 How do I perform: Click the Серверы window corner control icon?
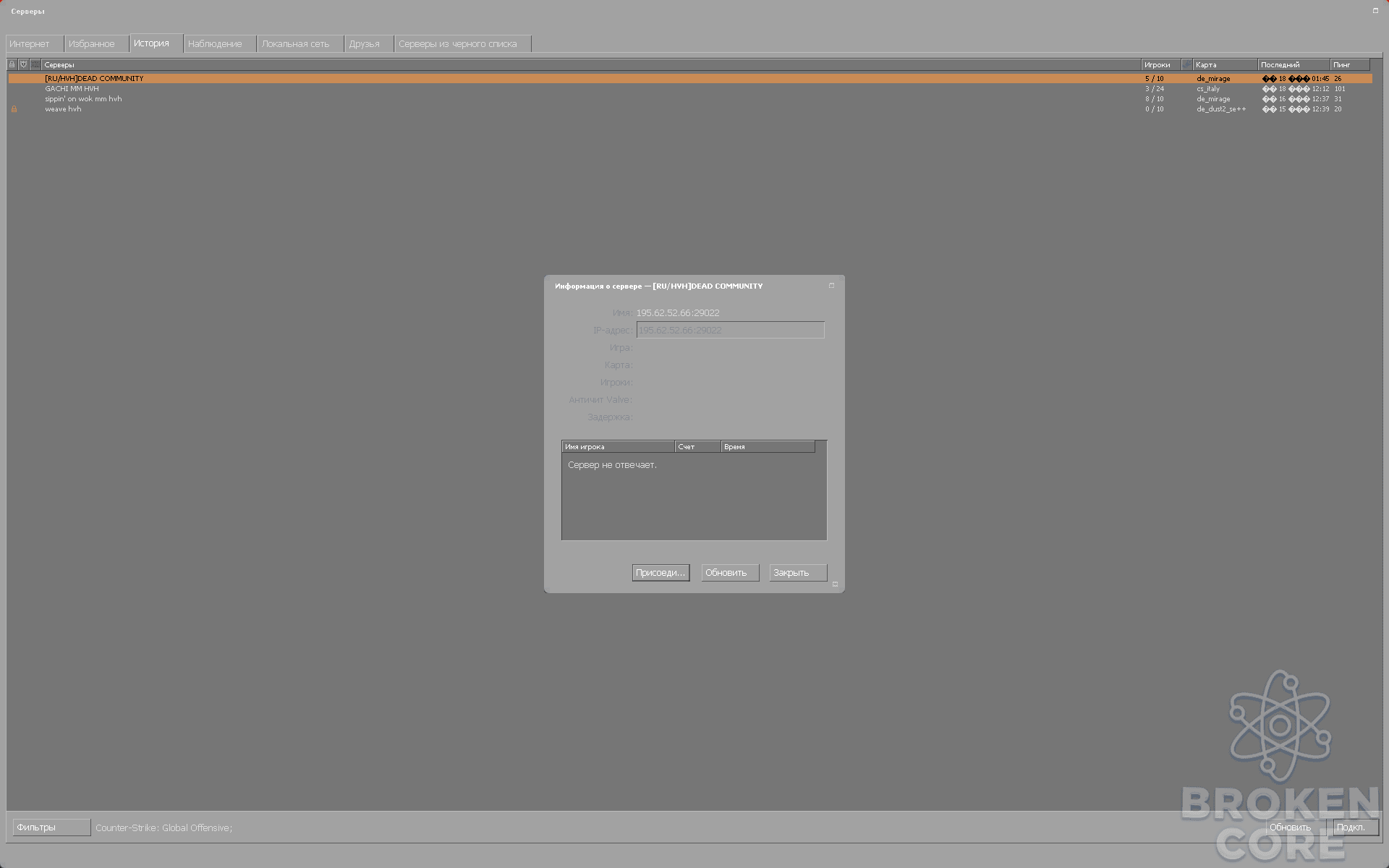(1375, 11)
